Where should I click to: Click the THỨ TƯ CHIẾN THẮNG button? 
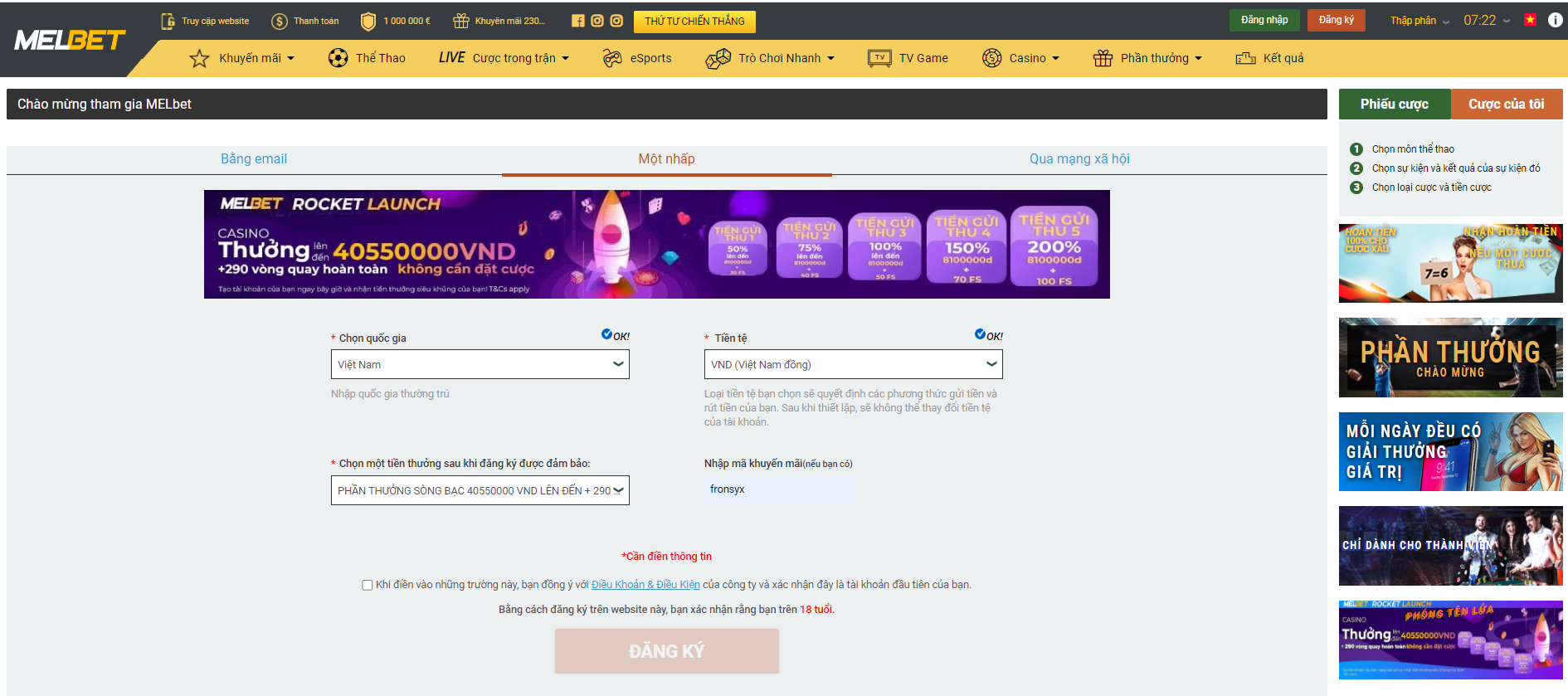[x=694, y=21]
